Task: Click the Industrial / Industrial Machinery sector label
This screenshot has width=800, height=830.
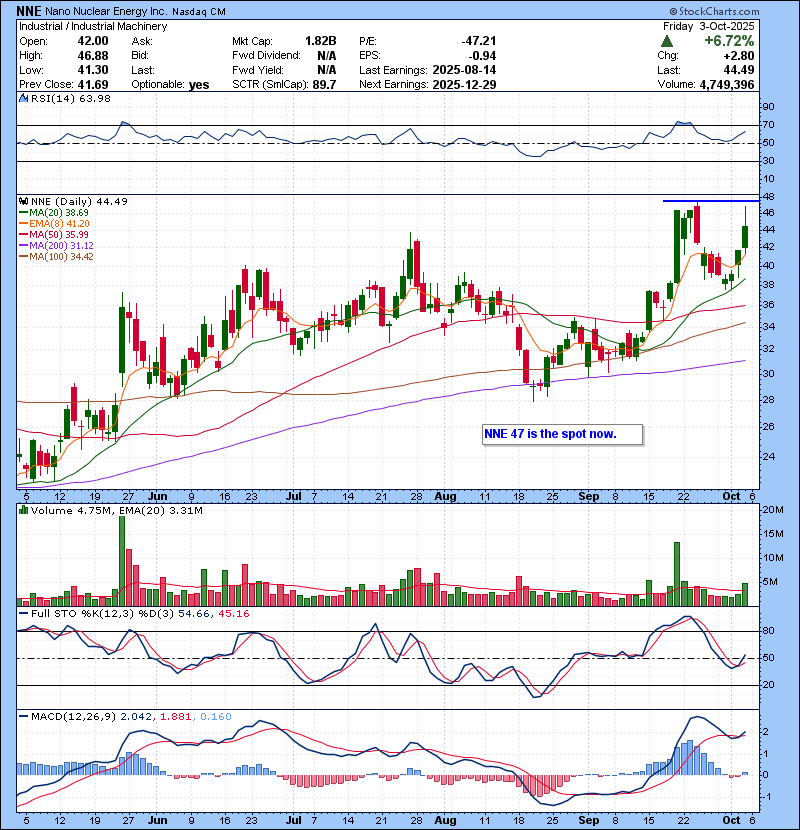Action: pyautogui.click(x=93, y=26)
